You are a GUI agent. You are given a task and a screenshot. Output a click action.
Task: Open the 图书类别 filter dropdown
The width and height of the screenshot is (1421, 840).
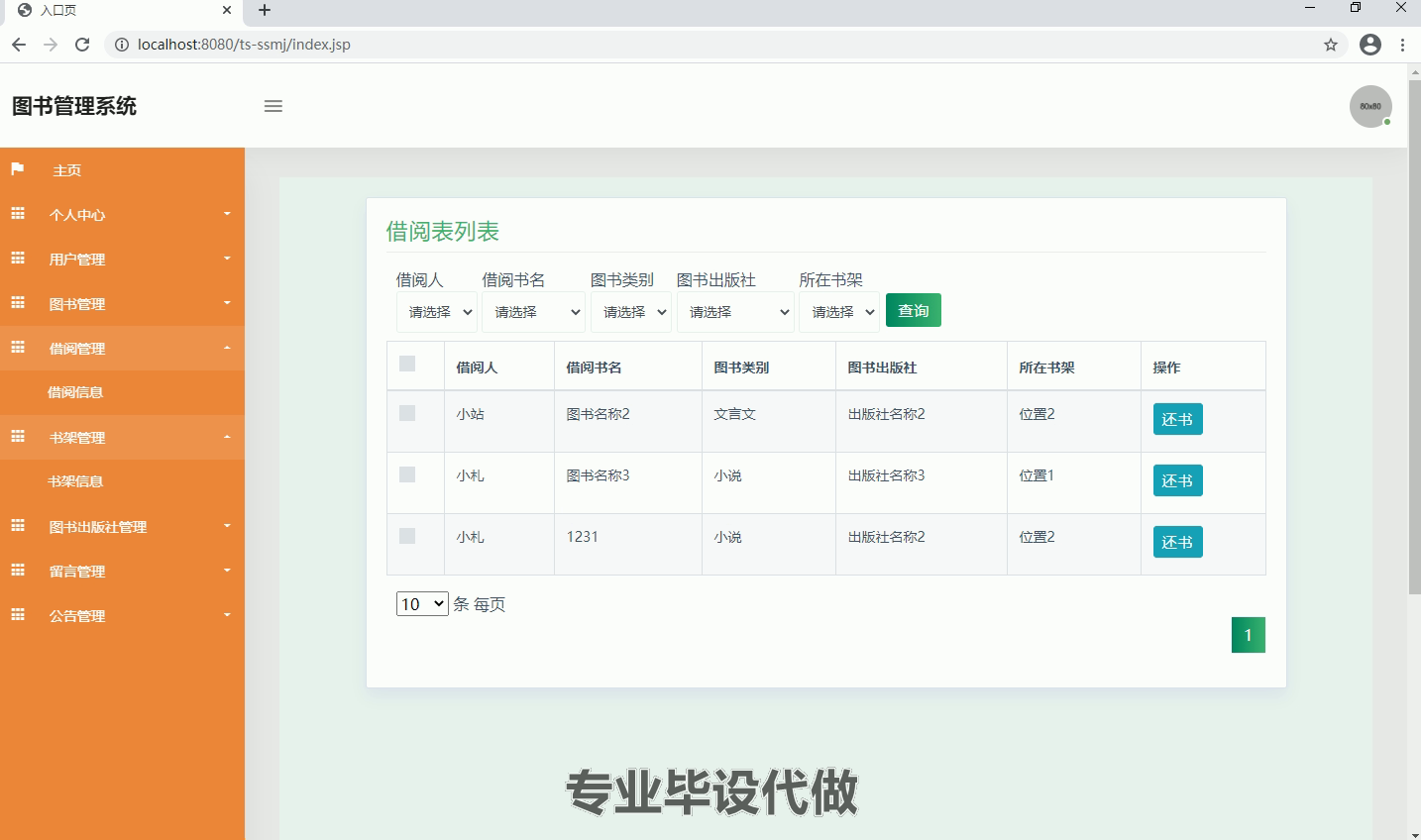pos(630,312)
